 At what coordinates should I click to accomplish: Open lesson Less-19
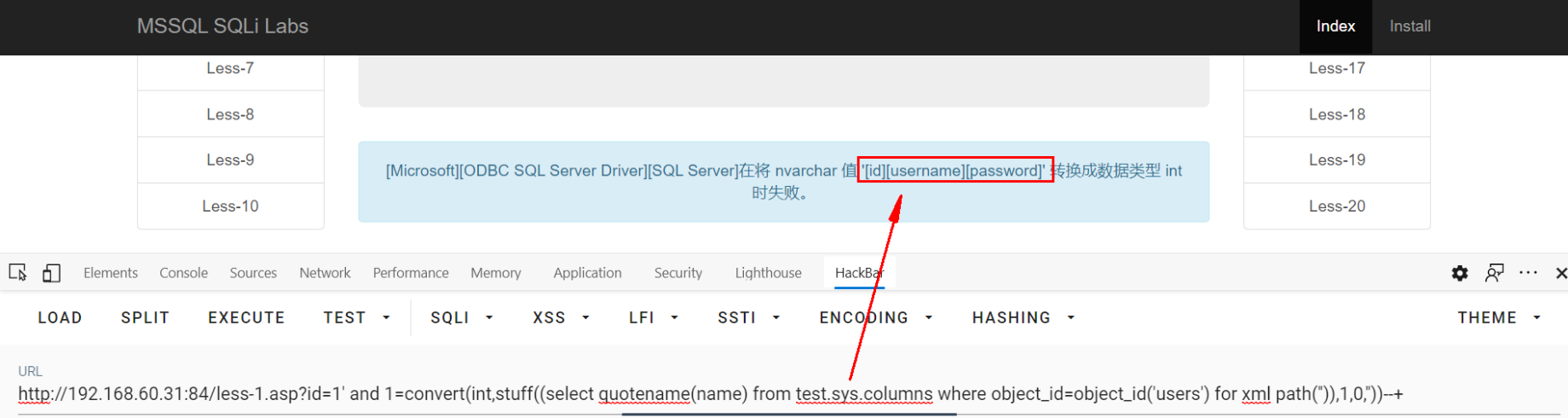pyautogui.click(x=1337, y=160)
